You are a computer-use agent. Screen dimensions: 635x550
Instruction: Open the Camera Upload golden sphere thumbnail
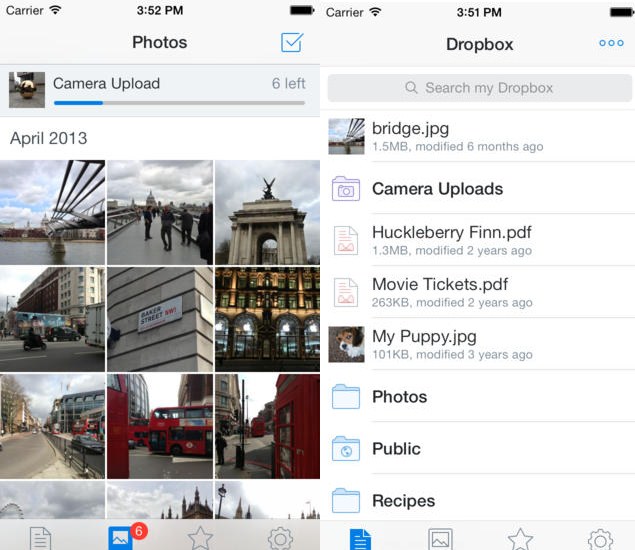coord(27,90)
